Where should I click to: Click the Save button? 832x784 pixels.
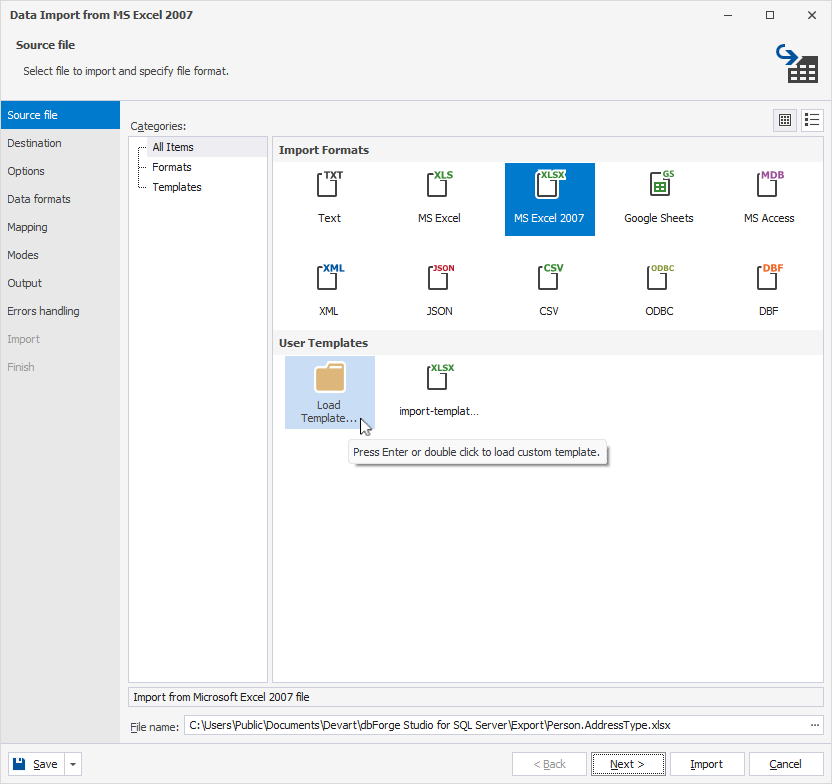36,764
